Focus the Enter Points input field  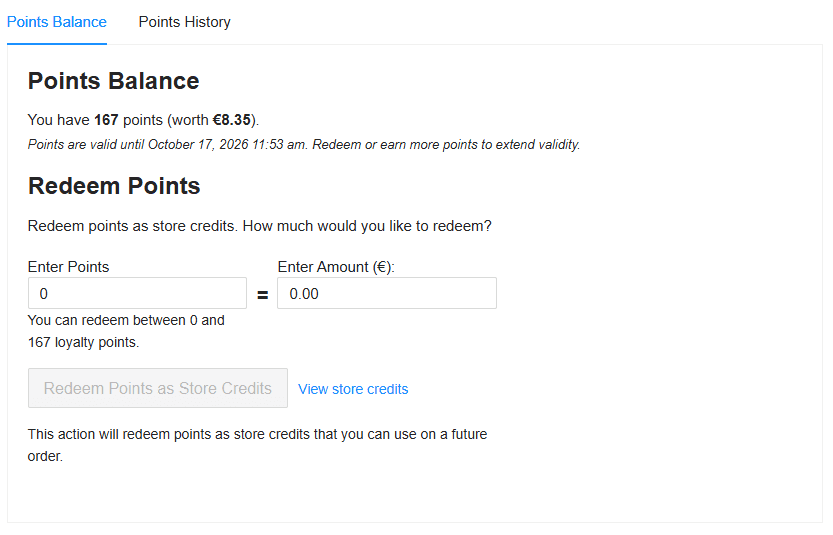coord(137,293)
